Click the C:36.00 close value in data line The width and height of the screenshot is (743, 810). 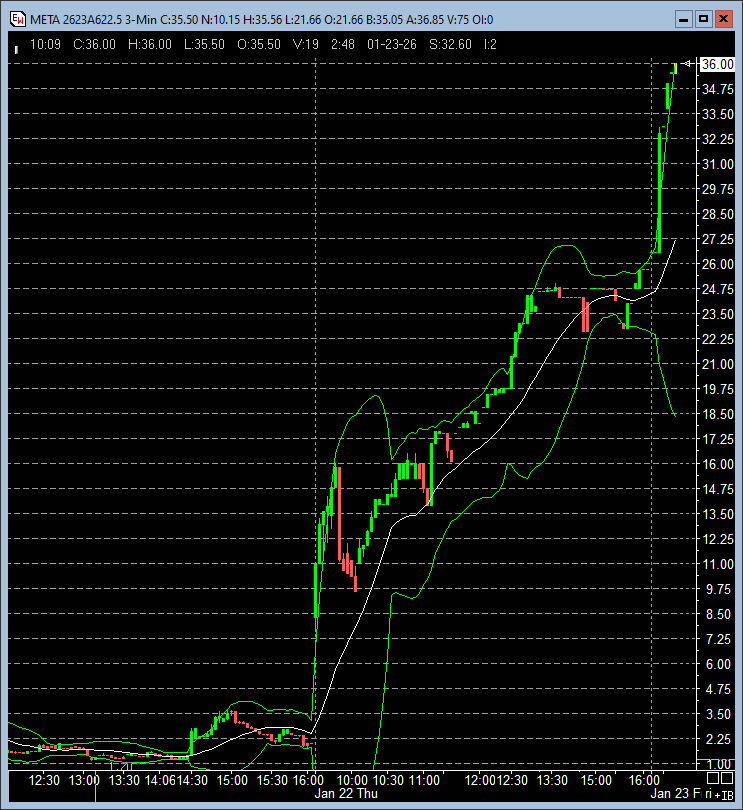(95, 44)
